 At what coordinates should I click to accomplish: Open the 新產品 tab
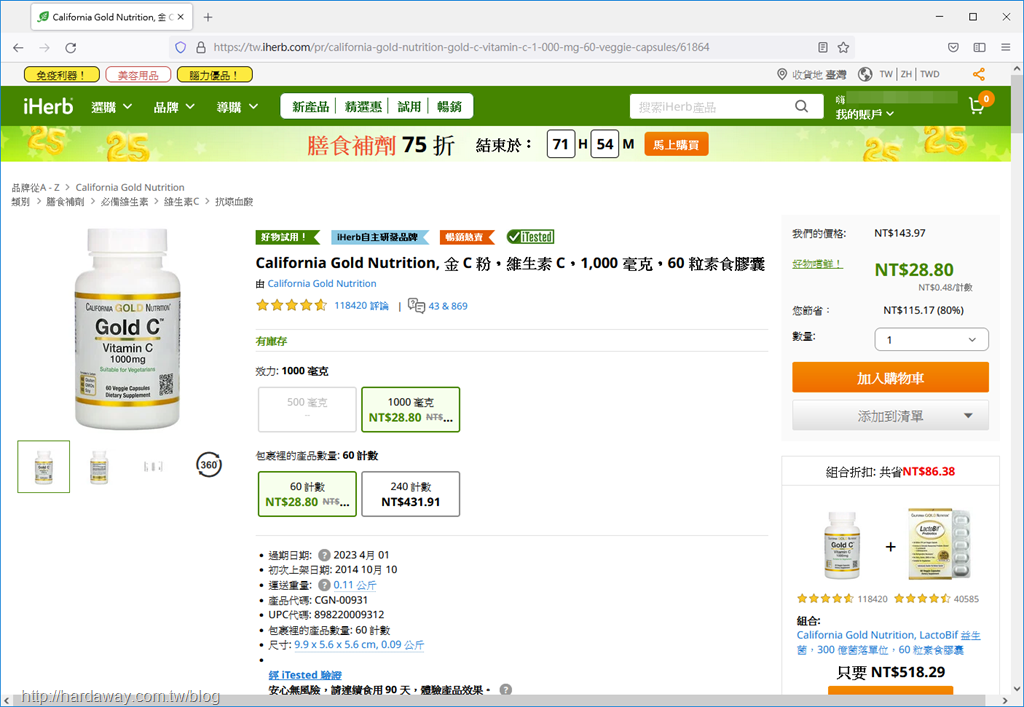point(310,106)
